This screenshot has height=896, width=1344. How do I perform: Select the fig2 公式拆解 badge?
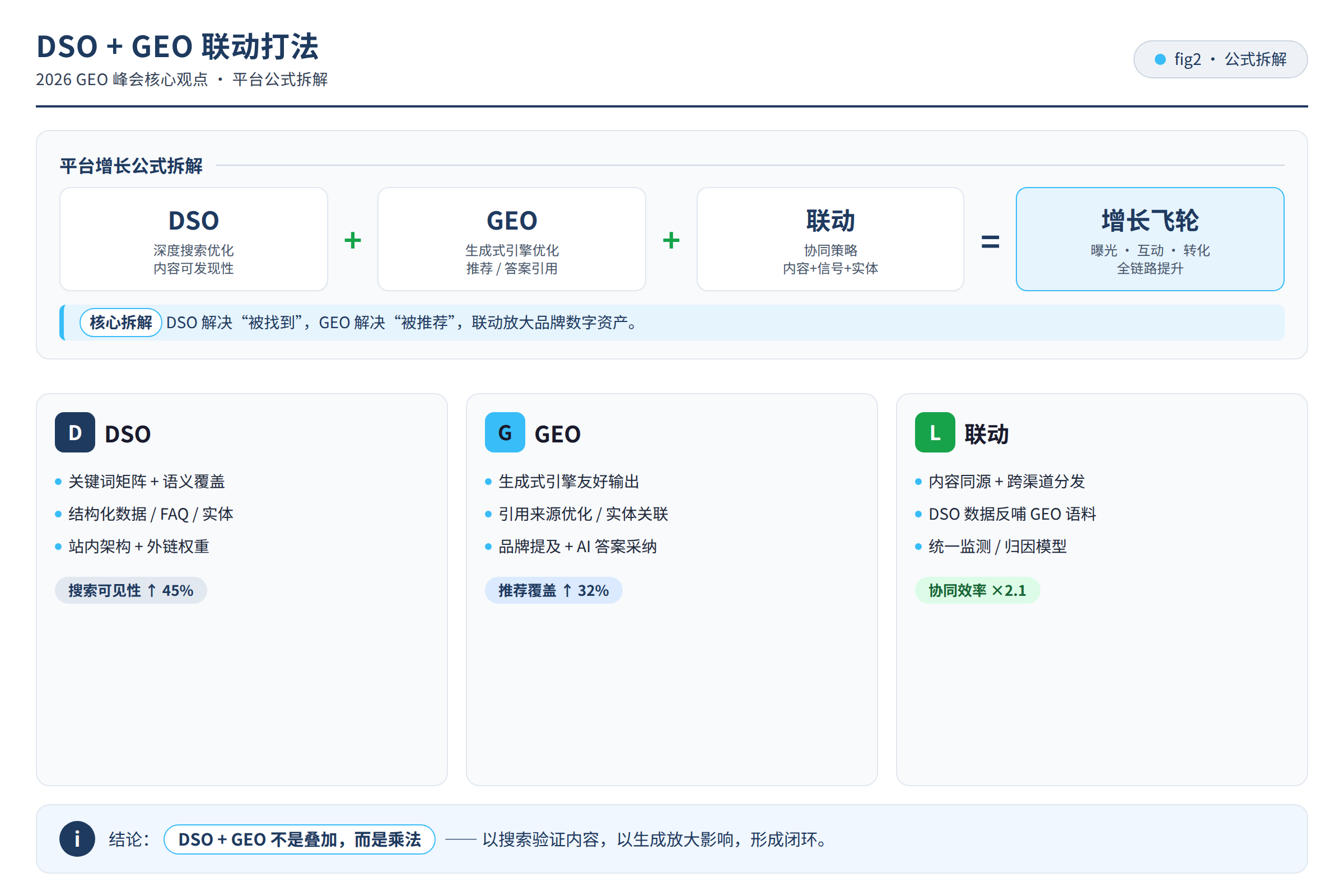point(1221,59)
